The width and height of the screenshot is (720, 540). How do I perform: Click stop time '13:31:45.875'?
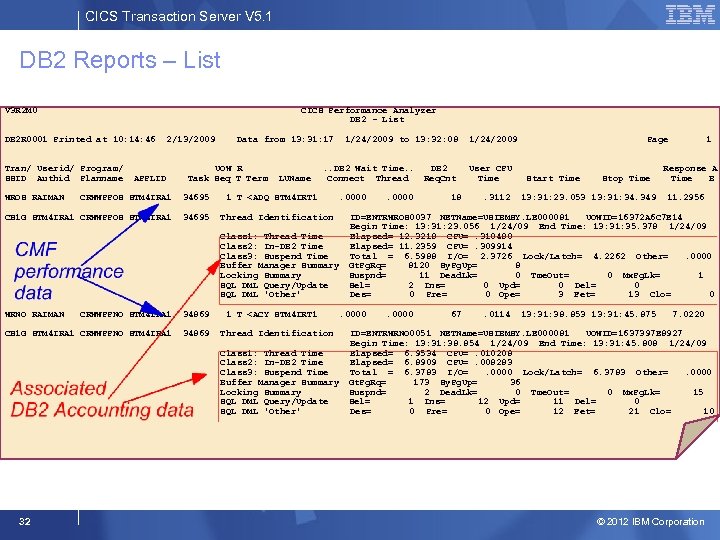click(x=626, y=314)
